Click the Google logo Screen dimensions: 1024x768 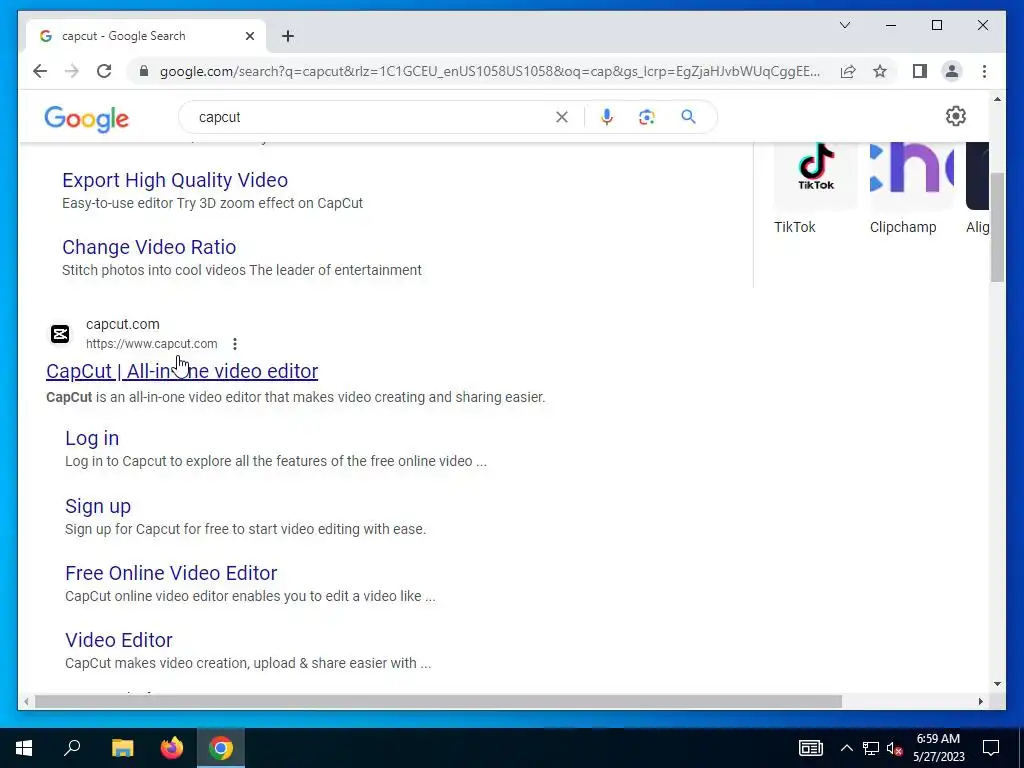tap(86, 118)
